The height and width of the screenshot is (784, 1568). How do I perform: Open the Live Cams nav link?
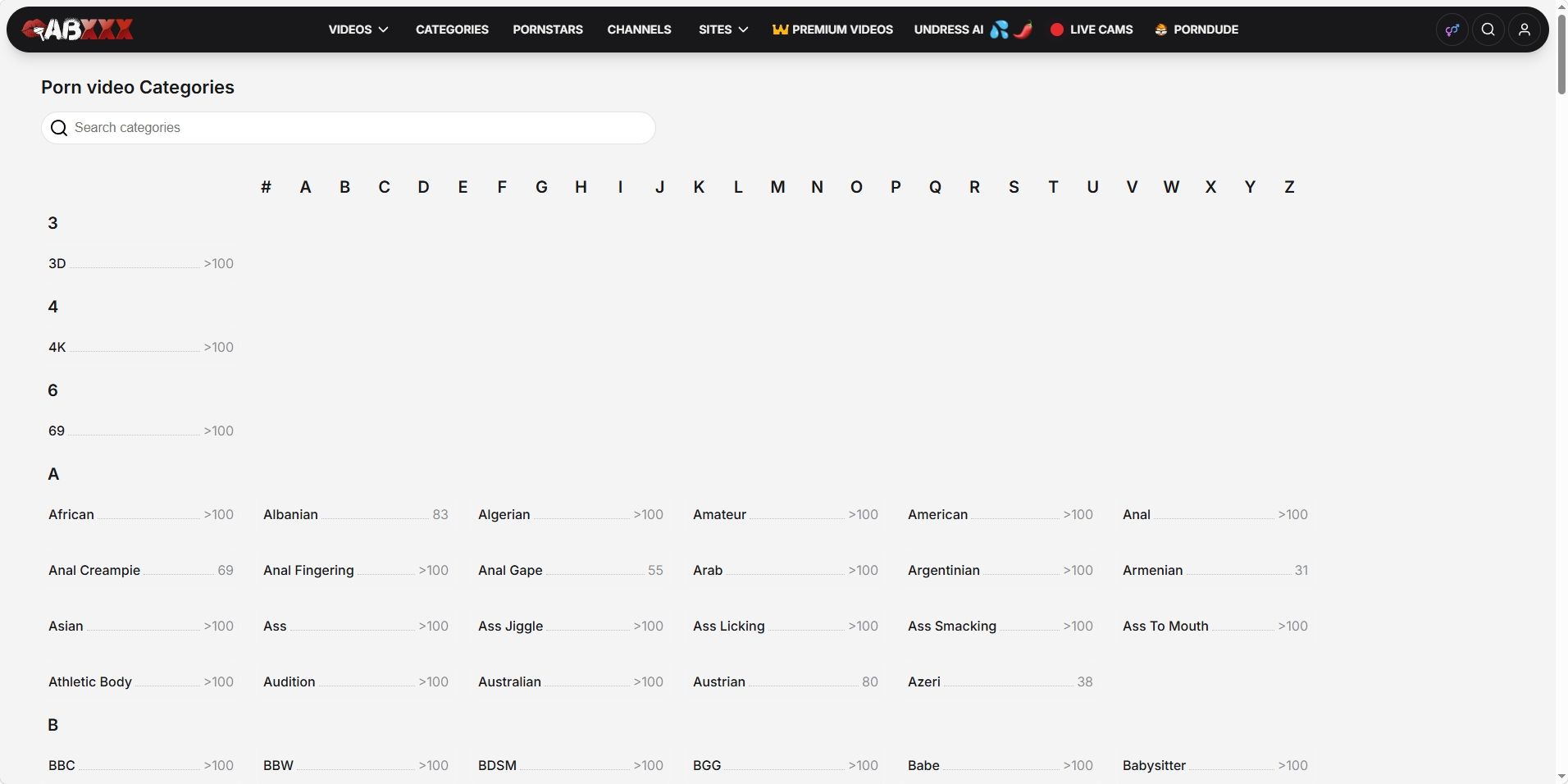pyautogui.click(x=1092, y=30)
